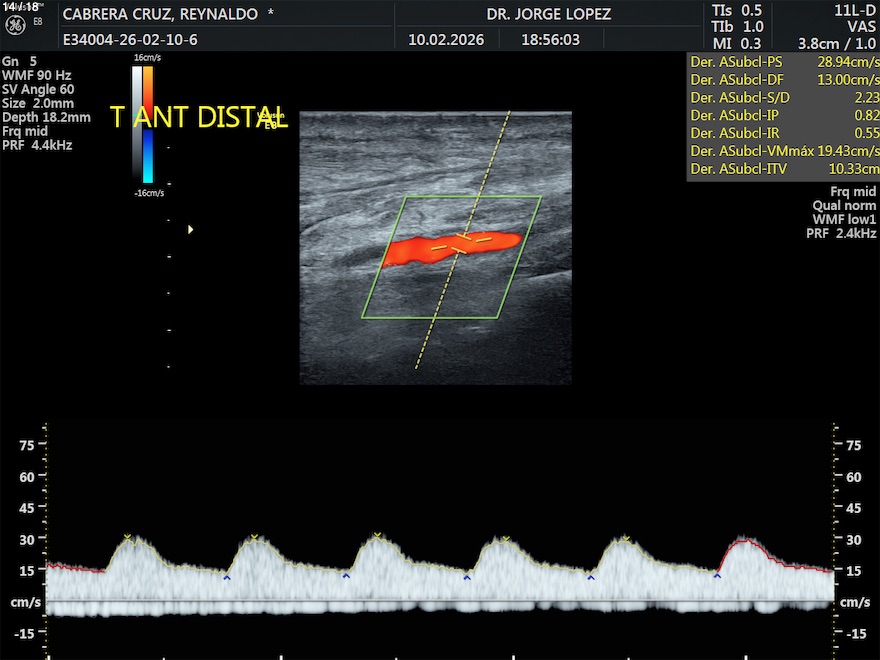Click the focal zone triangle marker
The width and height of the screenshot is (880, 660).
(x=190, y=230)
